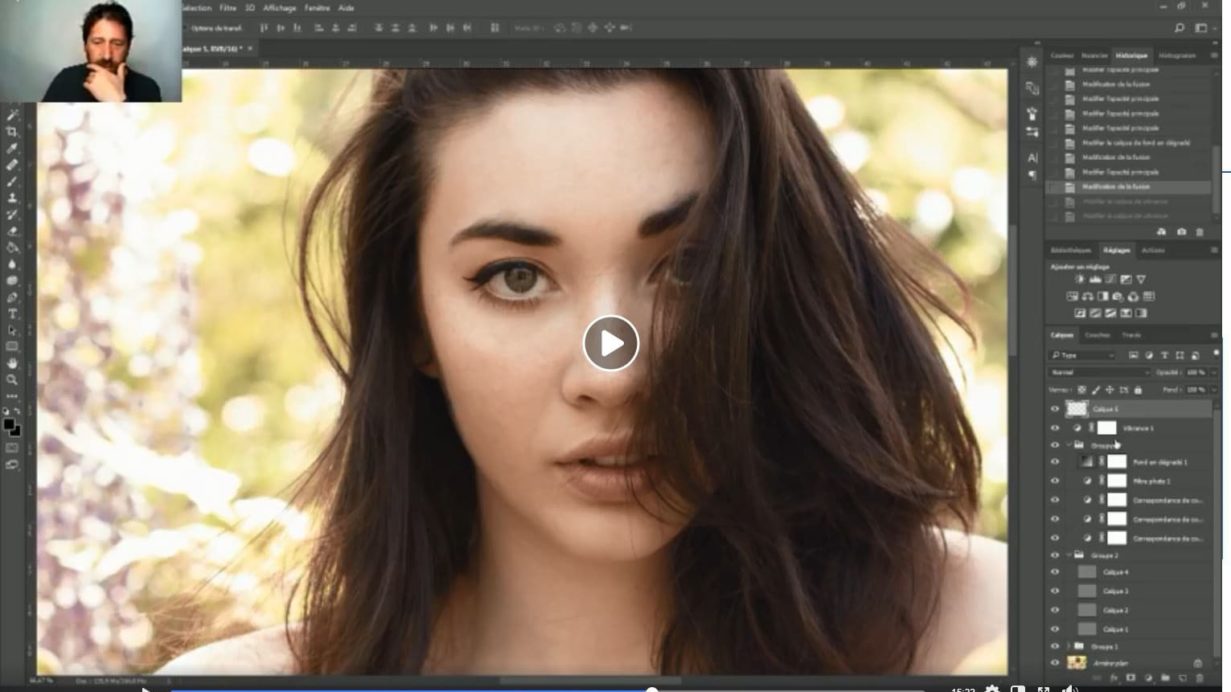
Task: Open the Affichage menu
Action: pyautogui.click(x=279, y=7)
